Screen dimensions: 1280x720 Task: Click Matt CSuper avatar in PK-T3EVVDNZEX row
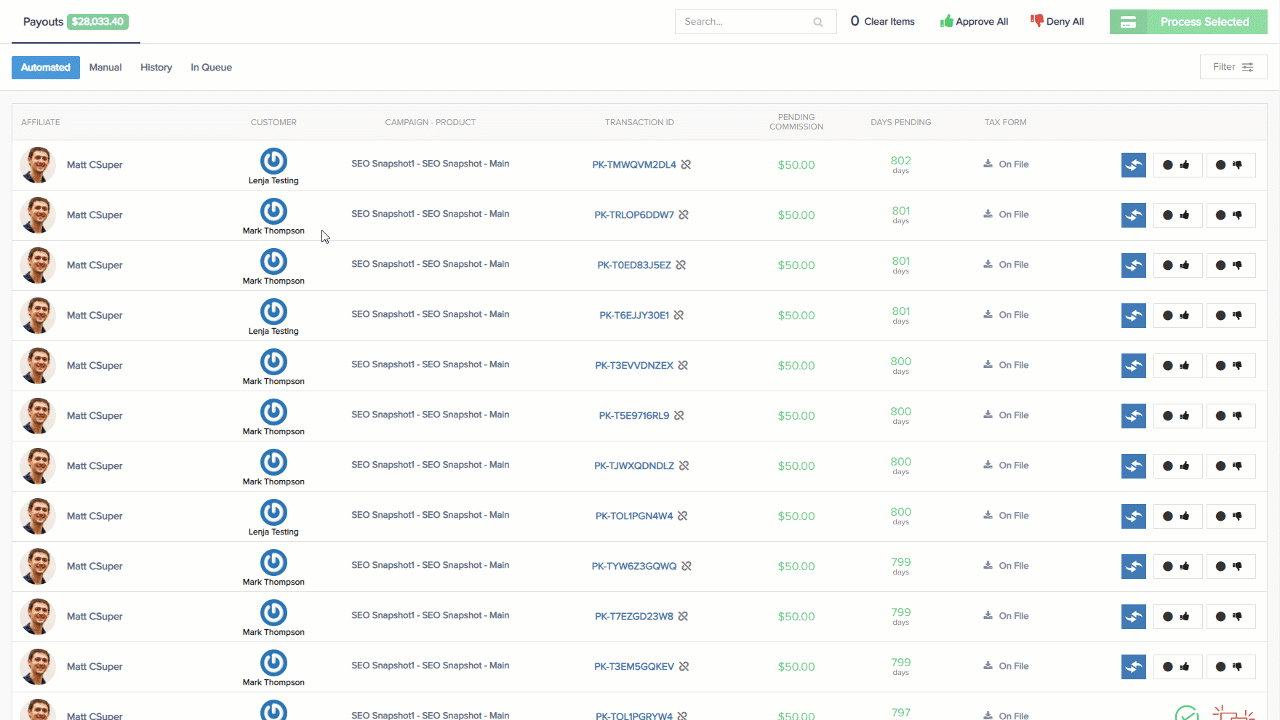coord(38,366)
